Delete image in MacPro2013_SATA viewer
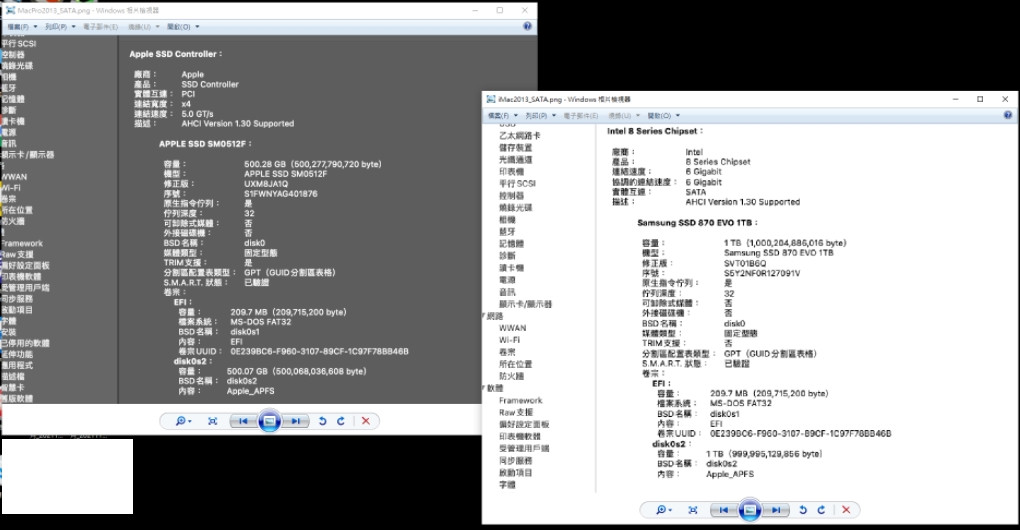The width and height of the screenshot is (1020, 530). [x=366, y=421]
